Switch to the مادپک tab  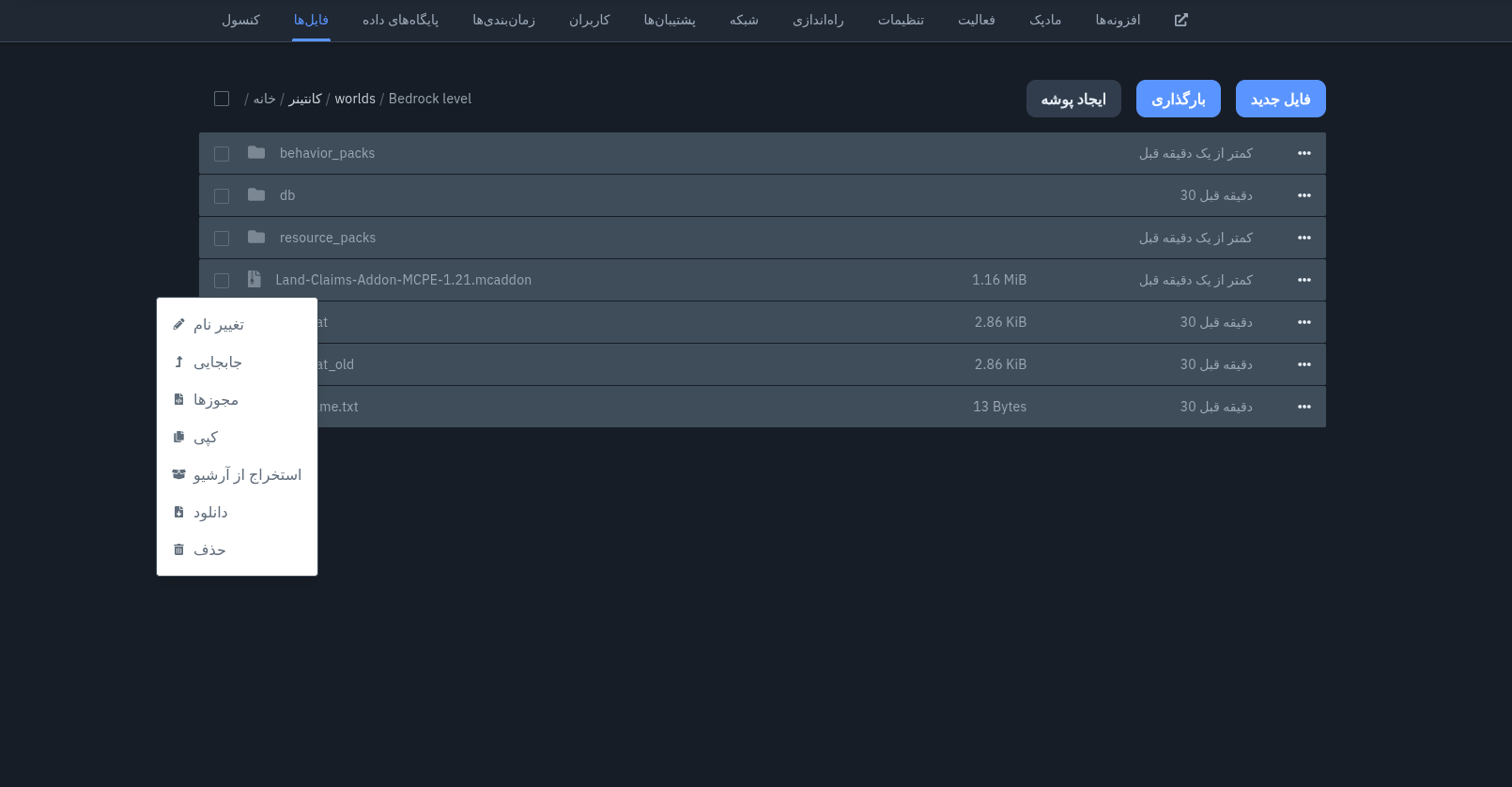[x=1045, y=20]
